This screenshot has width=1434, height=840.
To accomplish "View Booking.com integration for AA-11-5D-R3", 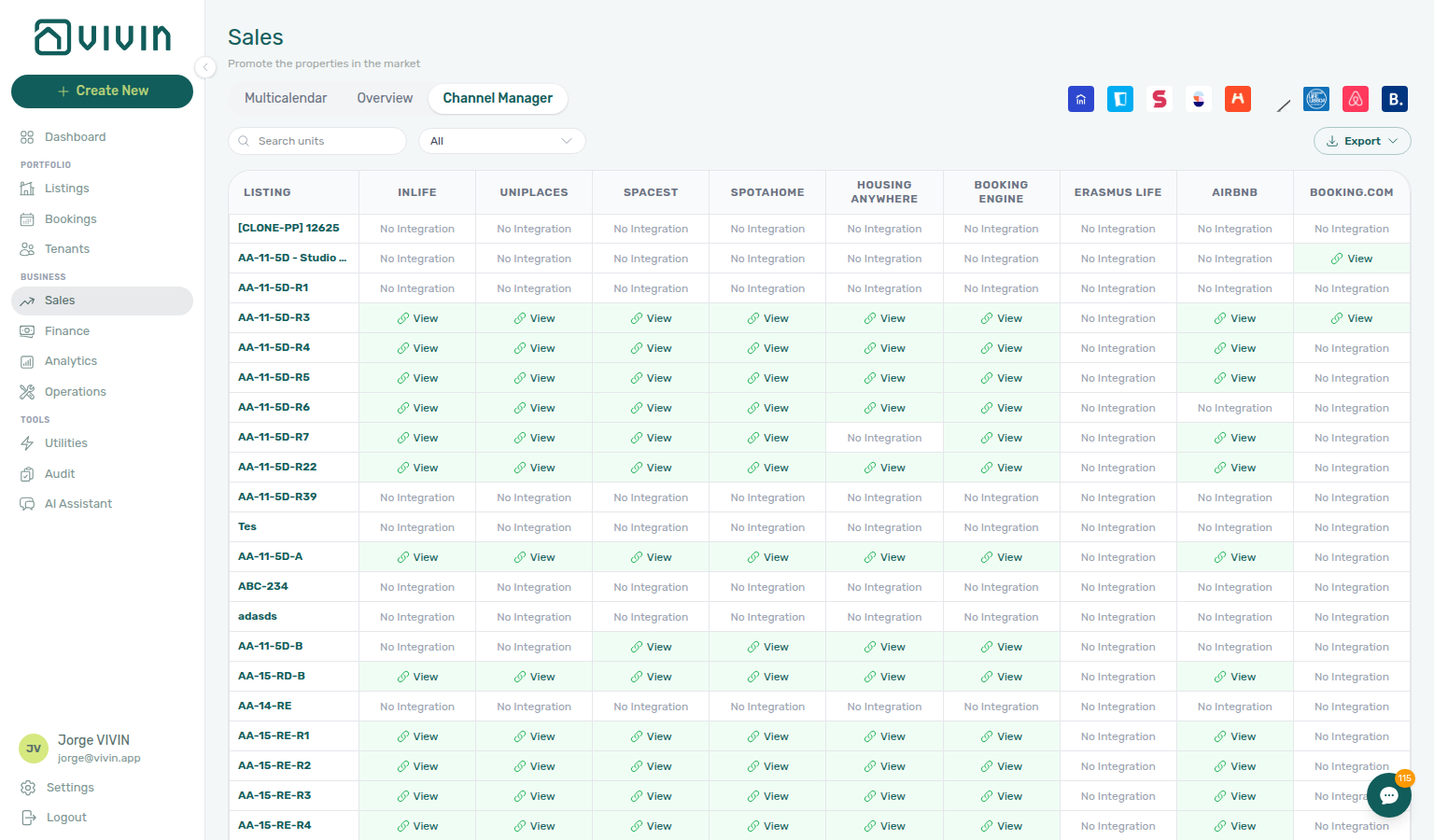I will point(1351,318).
